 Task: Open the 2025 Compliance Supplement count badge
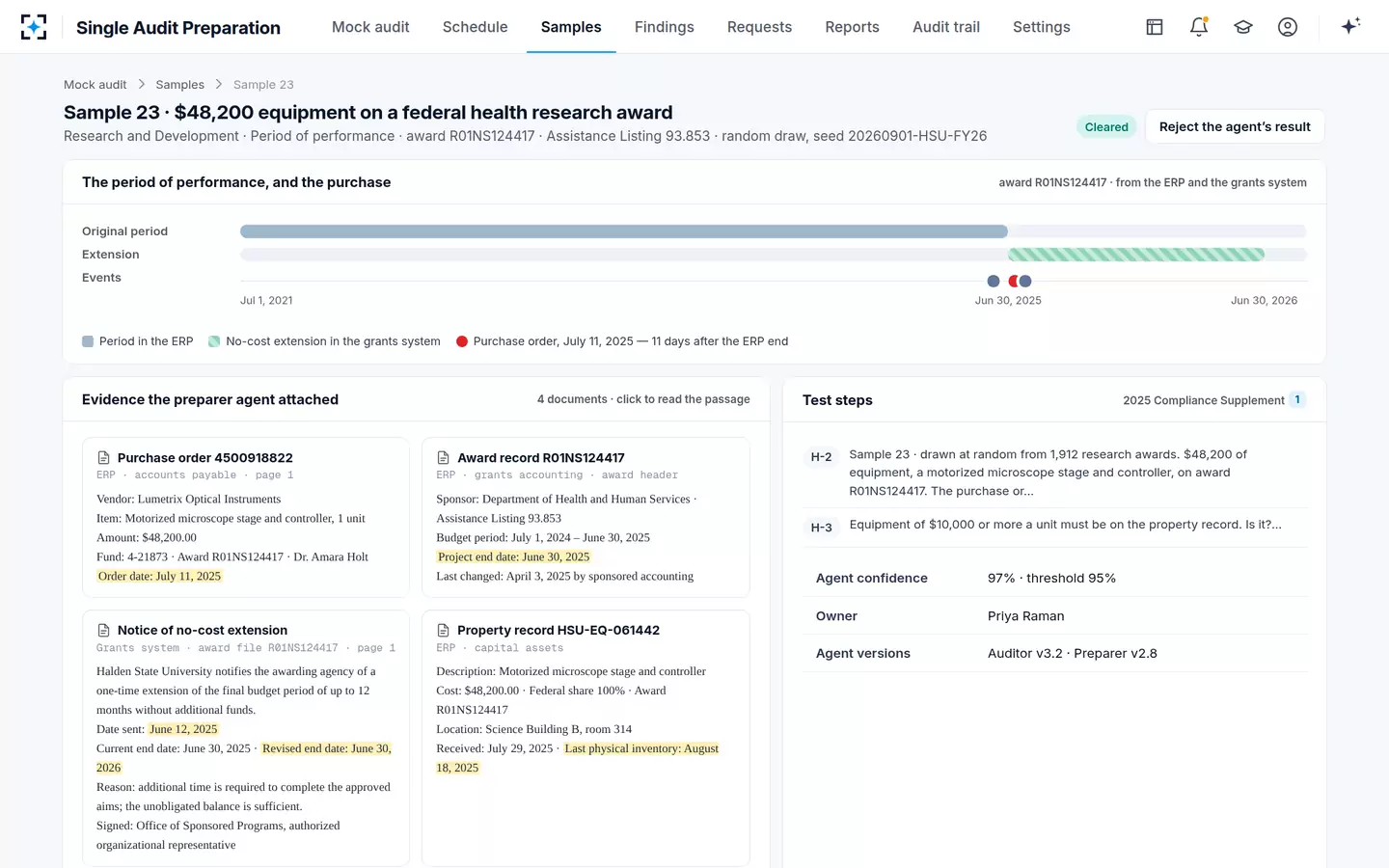[1297, 400]
